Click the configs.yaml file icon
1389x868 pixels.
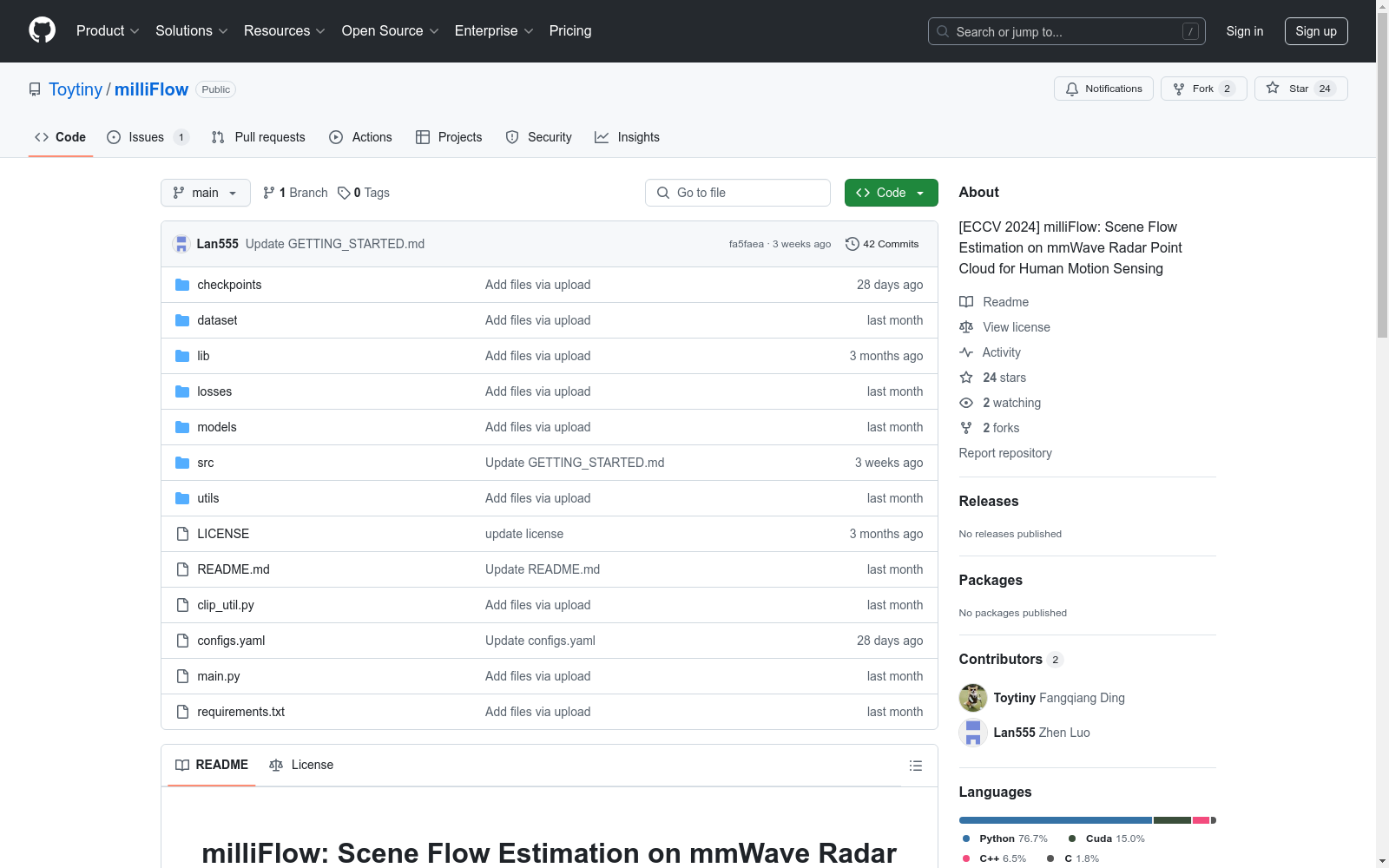(182, 641)
